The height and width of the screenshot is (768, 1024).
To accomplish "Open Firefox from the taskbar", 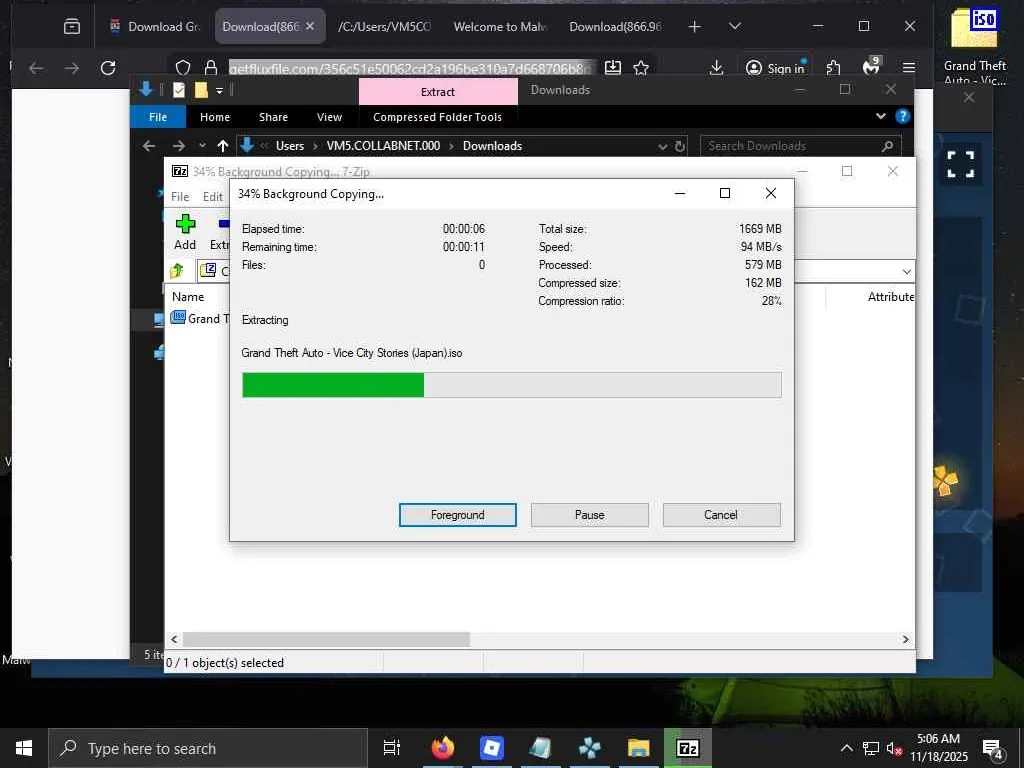I will (x=443, y=748).
